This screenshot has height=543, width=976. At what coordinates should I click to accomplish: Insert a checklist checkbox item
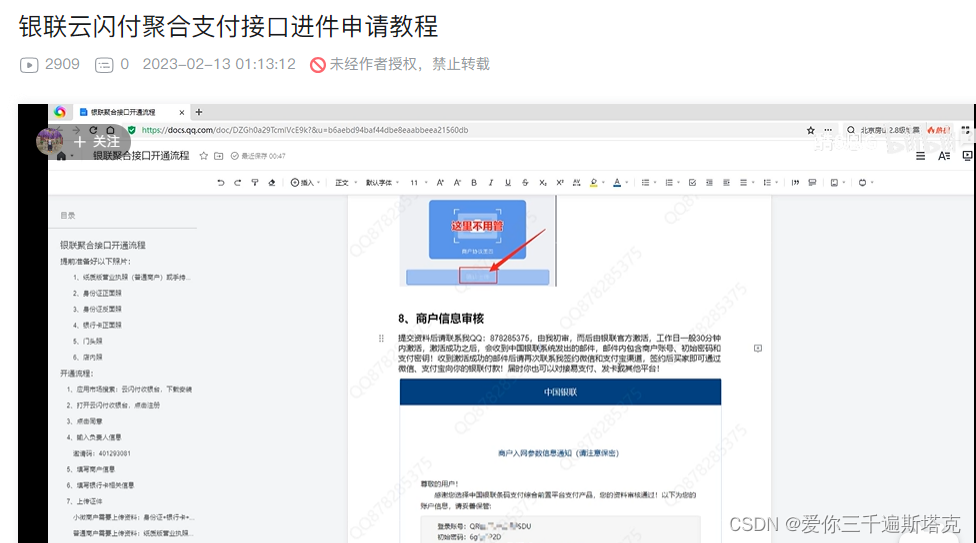click(692, 182)
